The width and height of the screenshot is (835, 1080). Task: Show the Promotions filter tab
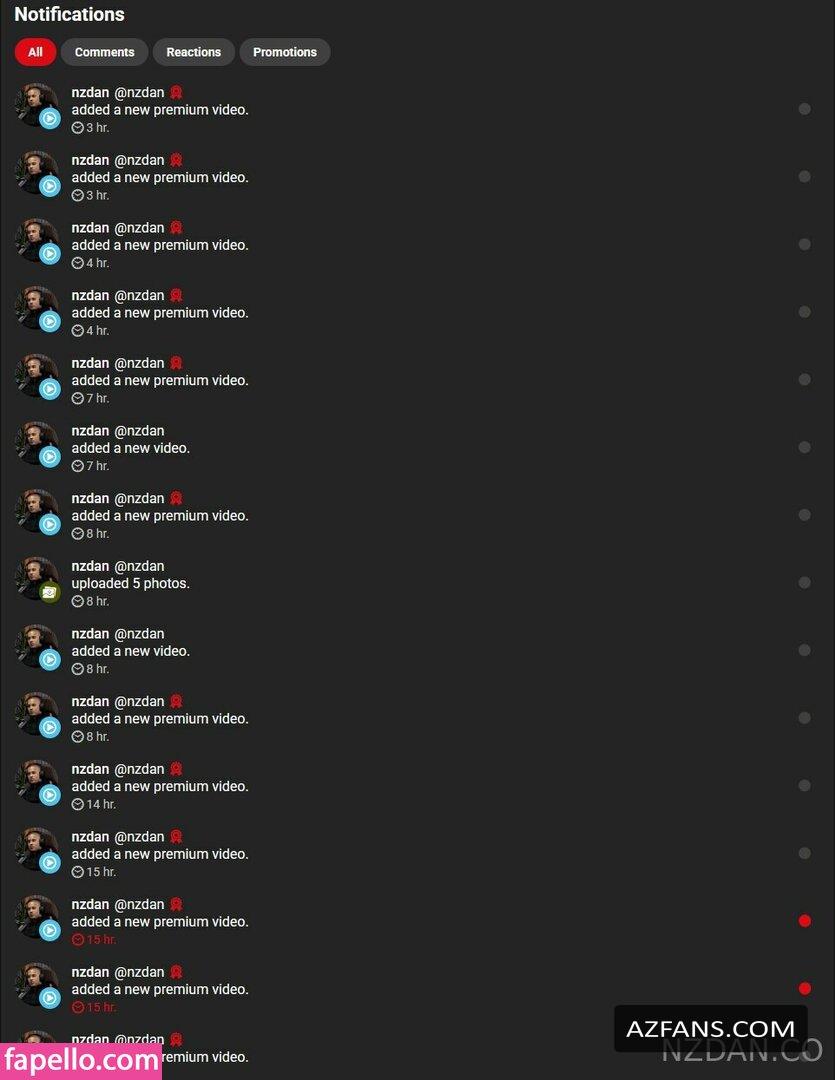tap(285, 52)
